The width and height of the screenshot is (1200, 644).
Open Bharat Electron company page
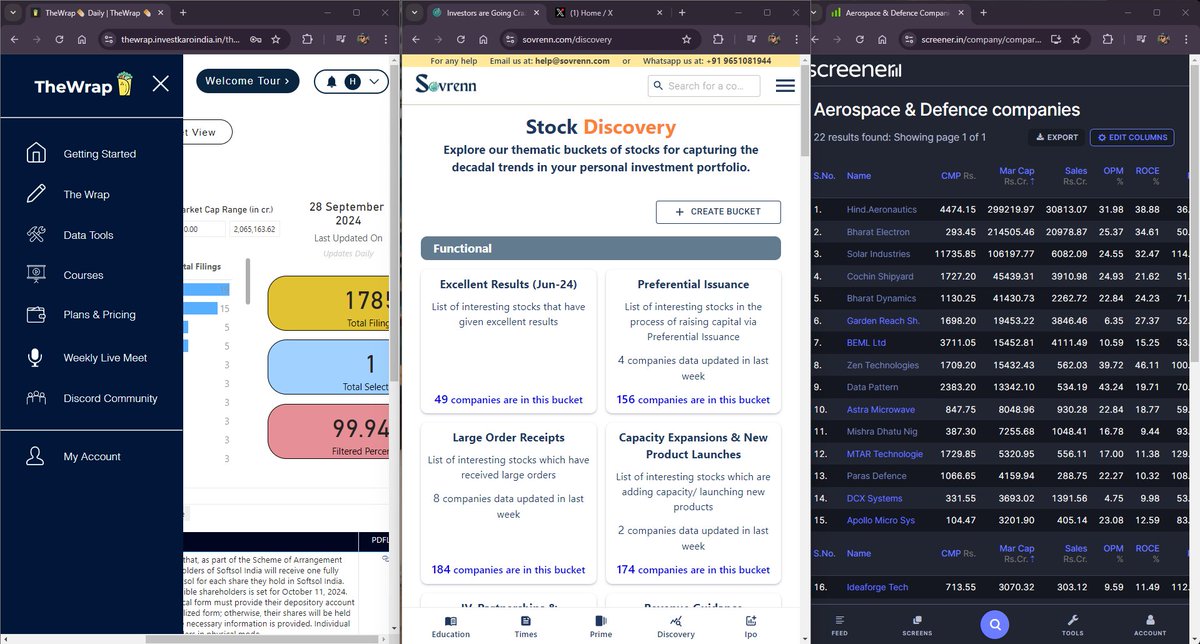point(878,232)
